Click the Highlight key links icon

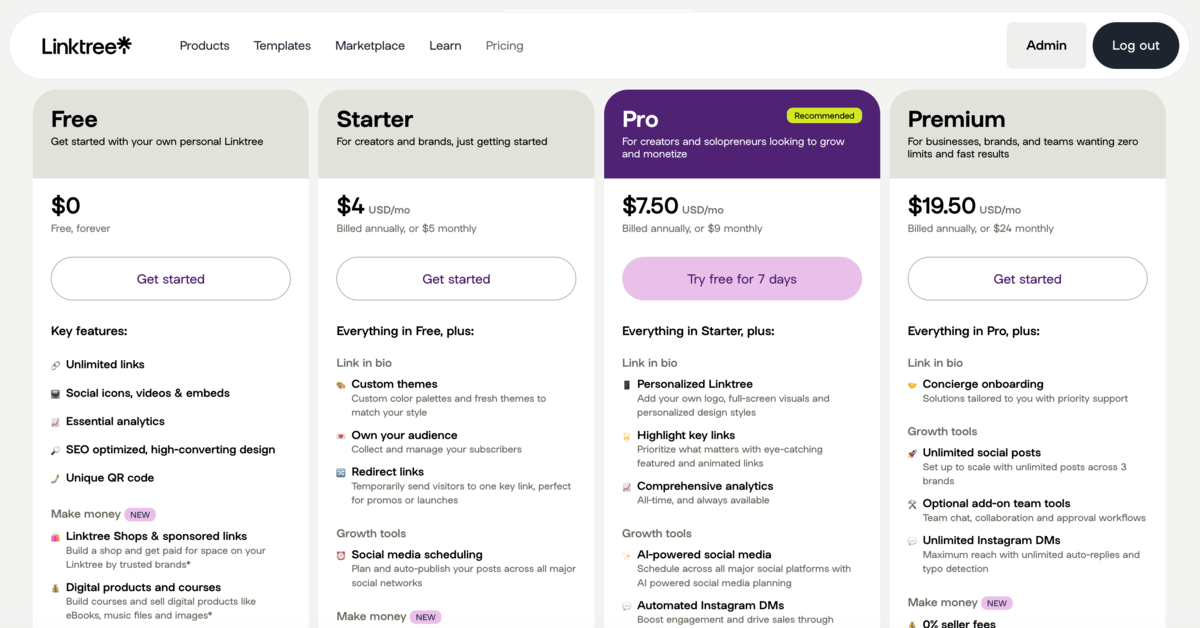click(x=627, y=436)
